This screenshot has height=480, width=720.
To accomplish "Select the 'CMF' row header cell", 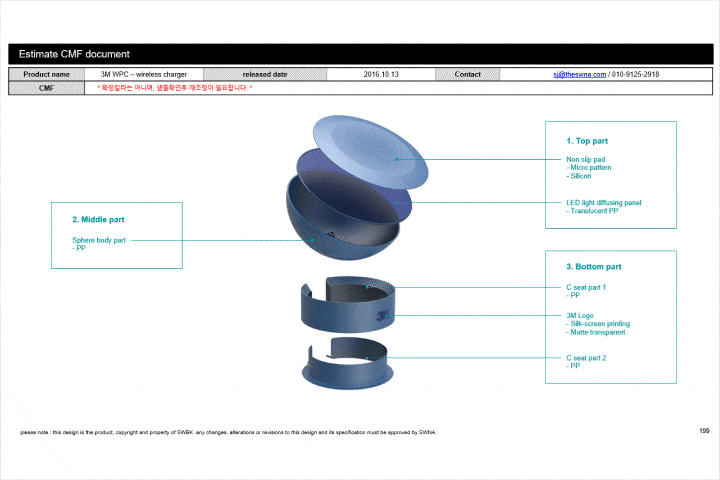I will [x=46, y=88].
